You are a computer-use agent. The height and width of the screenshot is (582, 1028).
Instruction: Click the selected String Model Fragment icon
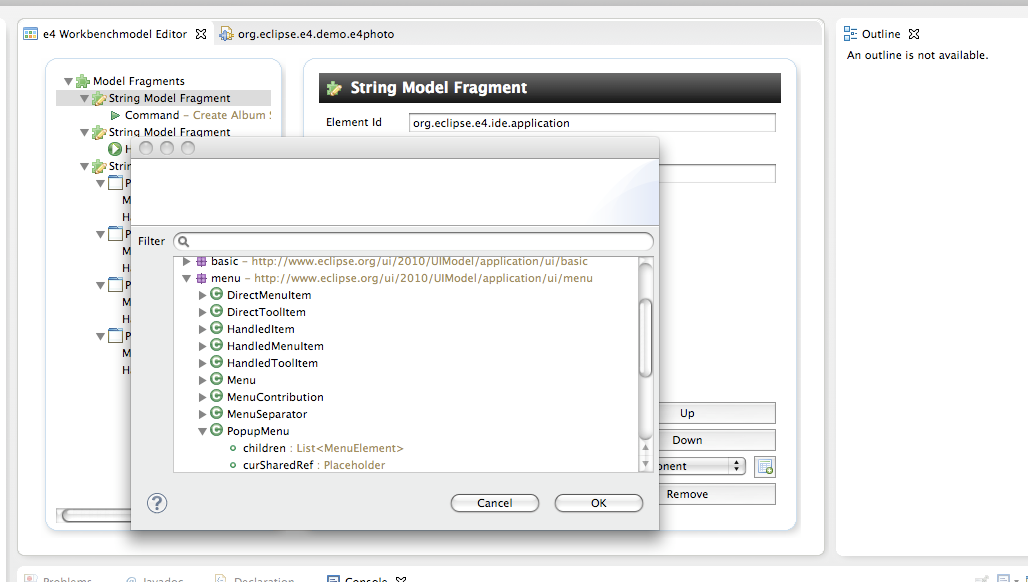pyautogui.click(x=99, y=98)
